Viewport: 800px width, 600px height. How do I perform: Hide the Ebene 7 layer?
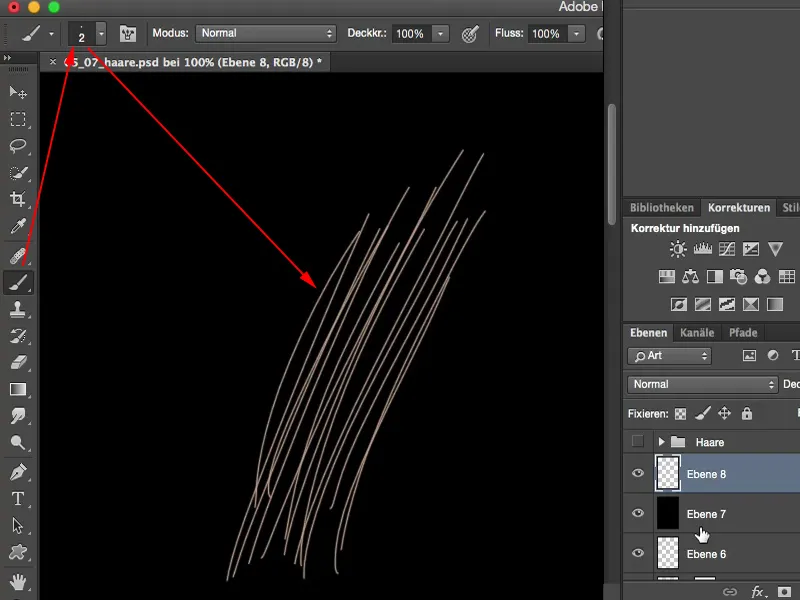point(638,513)
